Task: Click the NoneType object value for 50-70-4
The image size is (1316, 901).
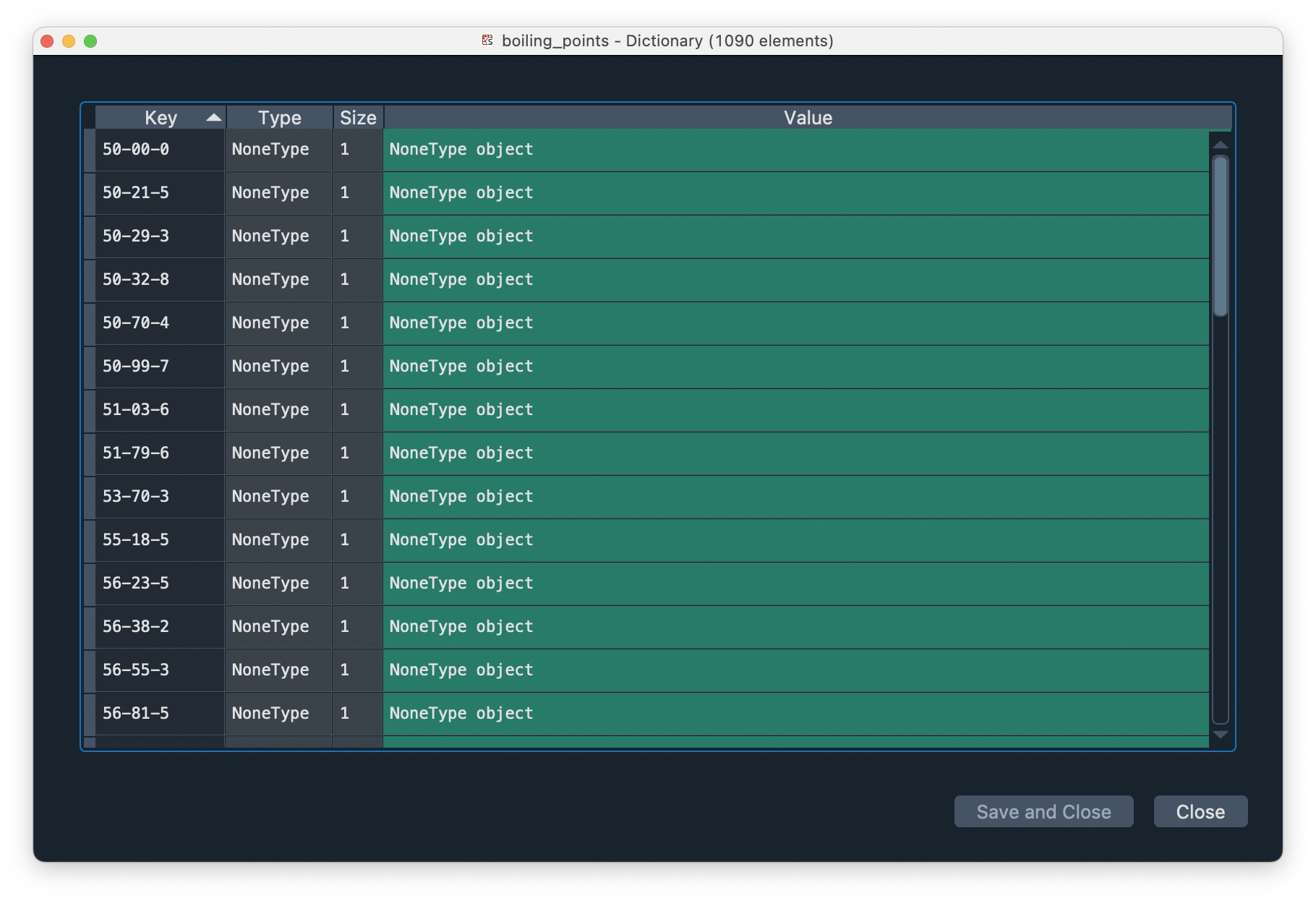Action: tap(796, 323)
